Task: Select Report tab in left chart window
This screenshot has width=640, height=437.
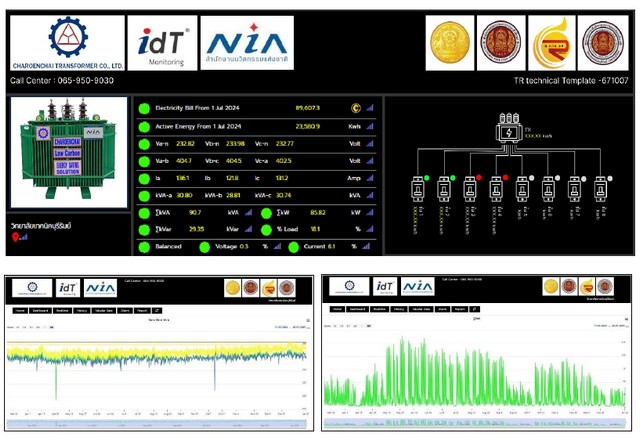Action: tap(143, 311)
